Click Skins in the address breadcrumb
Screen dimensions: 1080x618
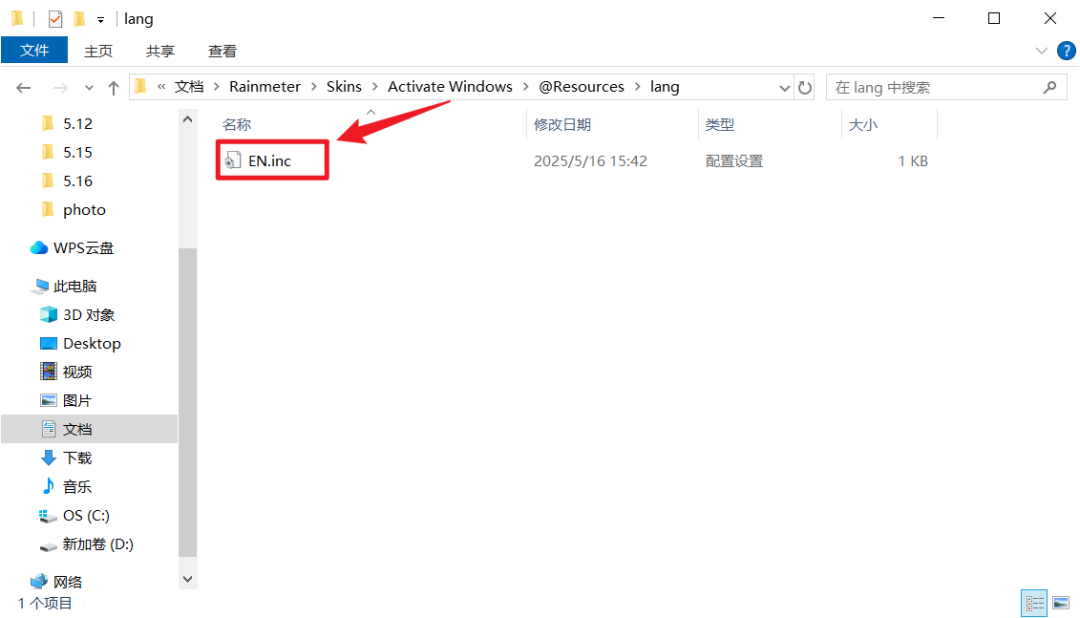point(344,87)
